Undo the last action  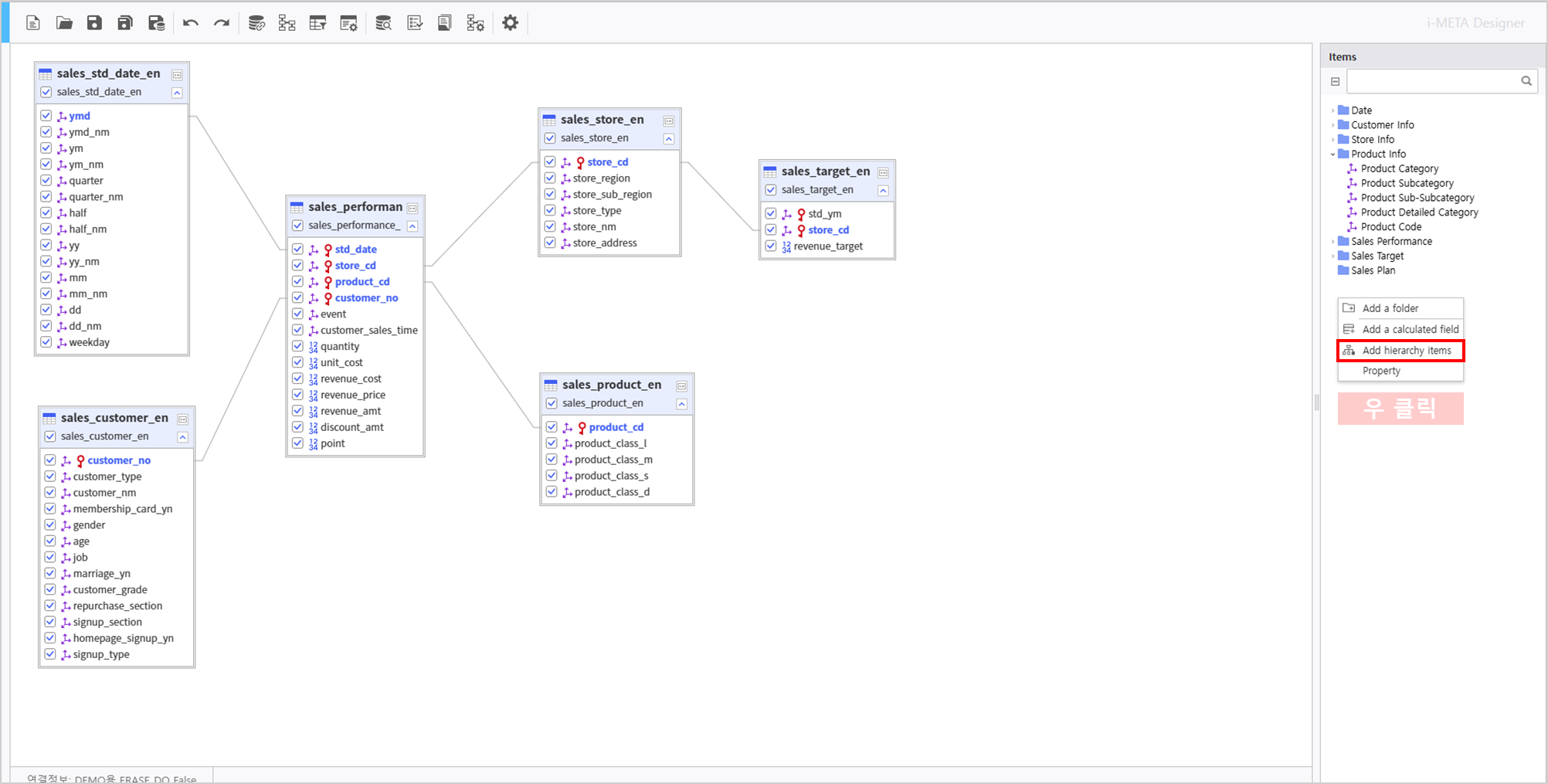(191, 23)
